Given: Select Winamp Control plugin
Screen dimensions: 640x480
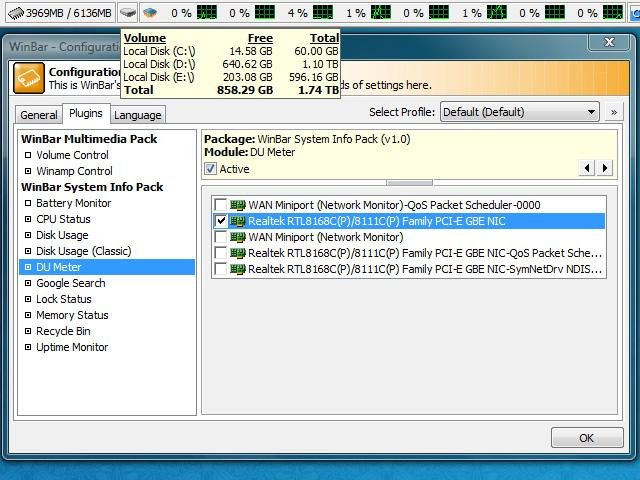Looking at the screenshot, I should pos(74,171).
